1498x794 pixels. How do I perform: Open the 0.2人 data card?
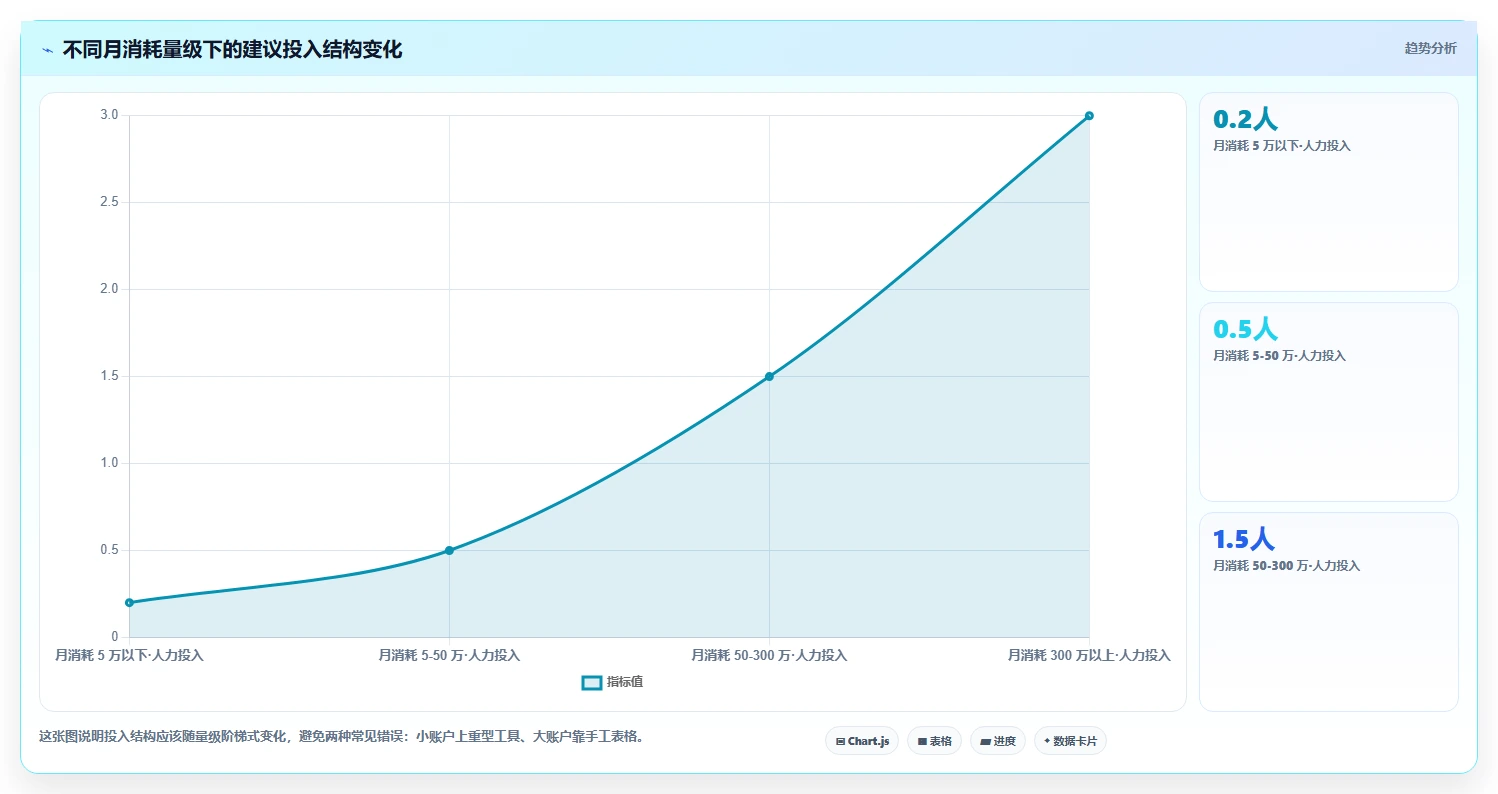tap(1328, 192)
